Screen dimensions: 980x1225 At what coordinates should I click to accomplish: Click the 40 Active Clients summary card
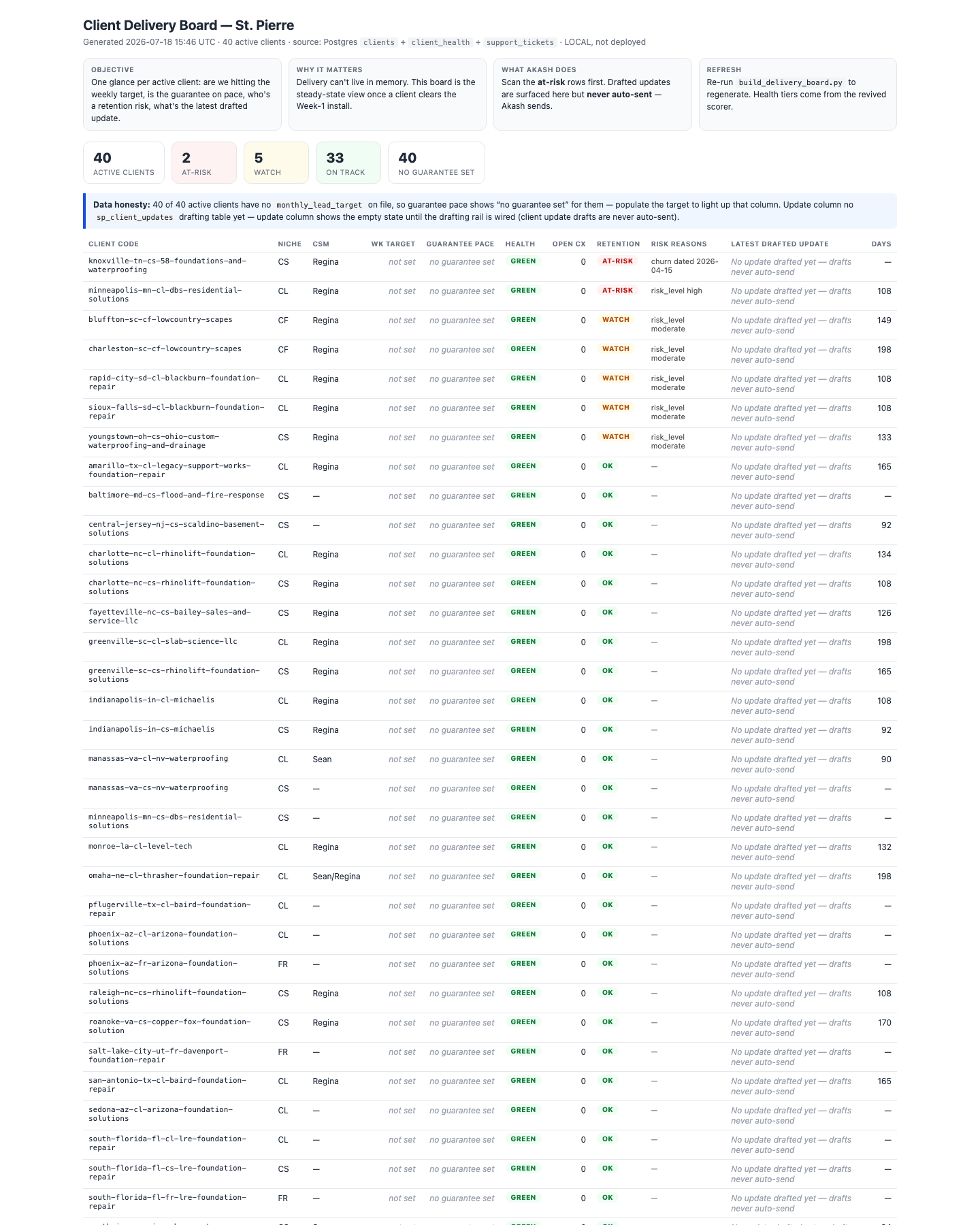point(124,163)
